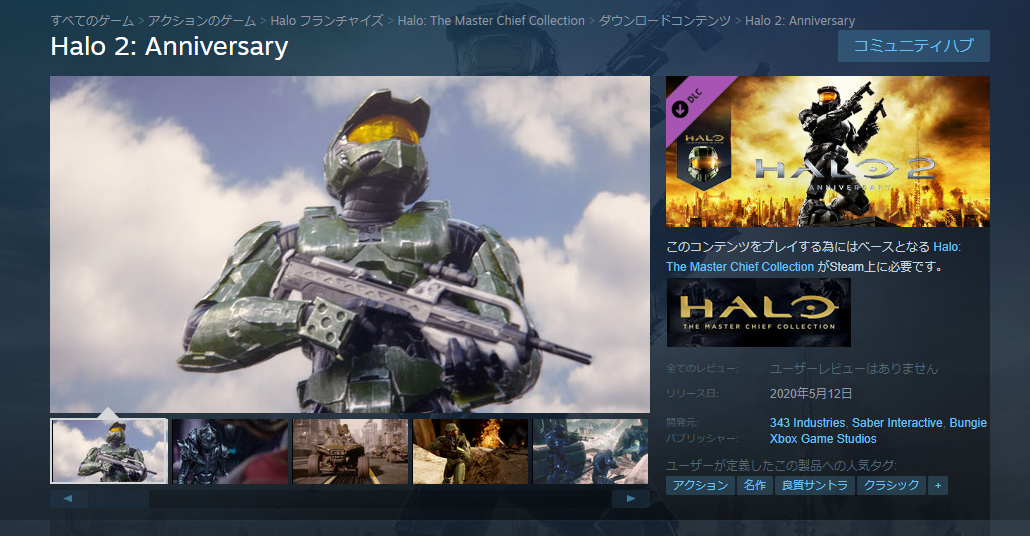Image resolution: width=1030 pixels, height=536 pixels.
Task: Select the Master Chief explosion screenshot thumbnail
Action: [x=470, y=451]
